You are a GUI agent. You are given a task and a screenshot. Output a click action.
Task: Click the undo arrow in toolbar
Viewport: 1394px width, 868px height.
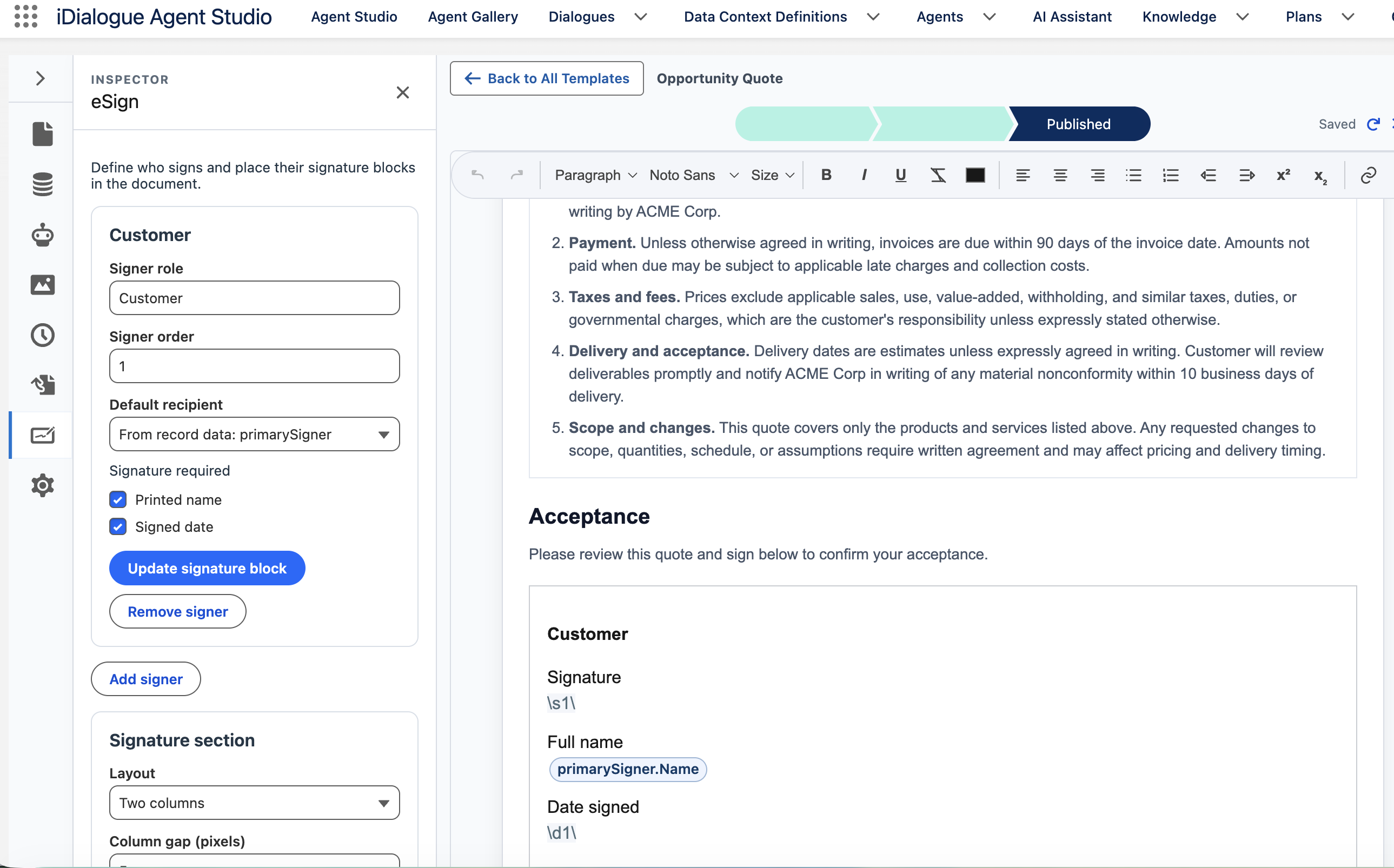click(478, 175)
